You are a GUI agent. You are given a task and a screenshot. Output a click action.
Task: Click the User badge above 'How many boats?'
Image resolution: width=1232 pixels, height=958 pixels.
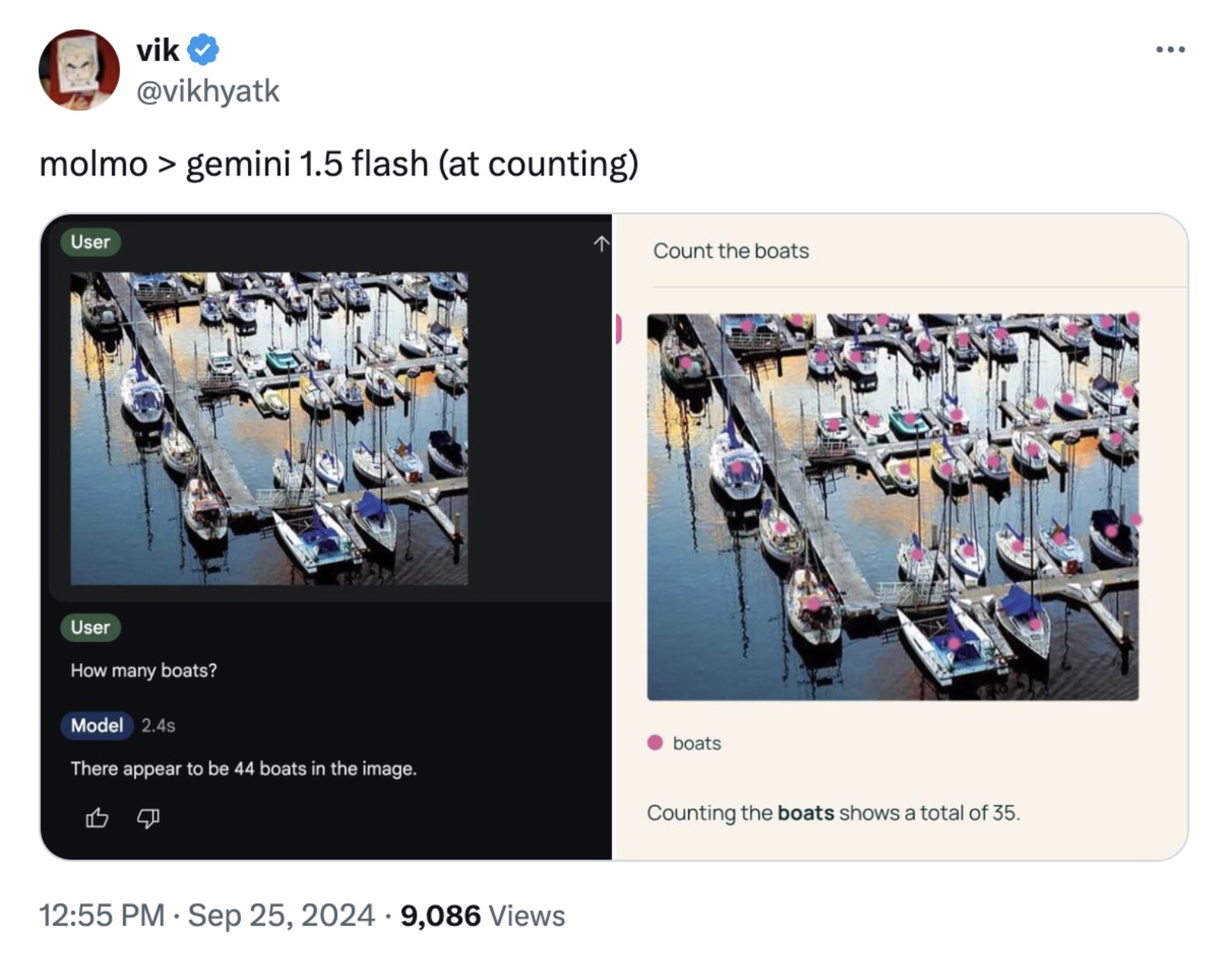(90, 627)
